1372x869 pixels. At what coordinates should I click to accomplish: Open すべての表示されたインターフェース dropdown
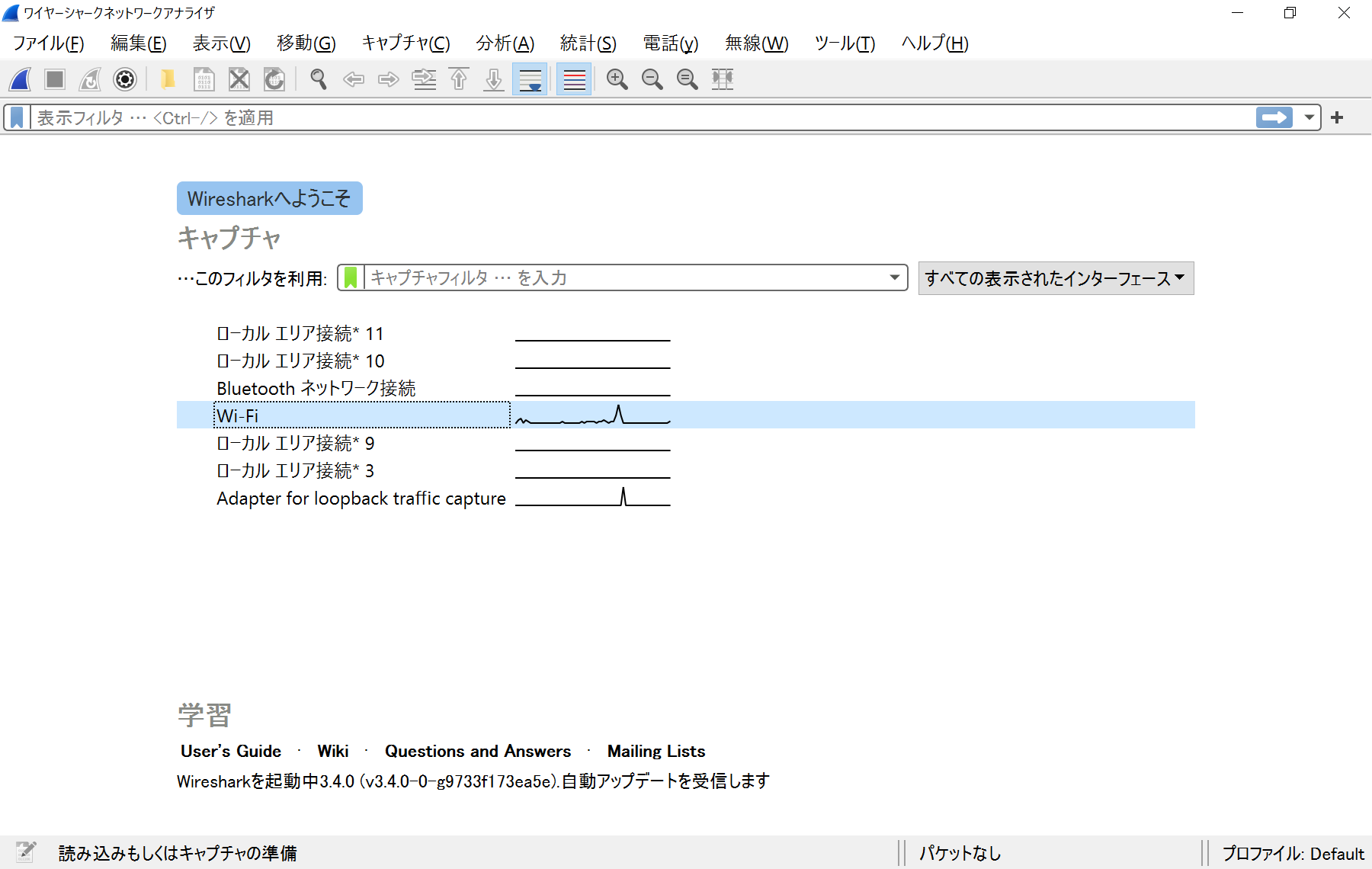pyautogui.click(x=1056, y=278)
